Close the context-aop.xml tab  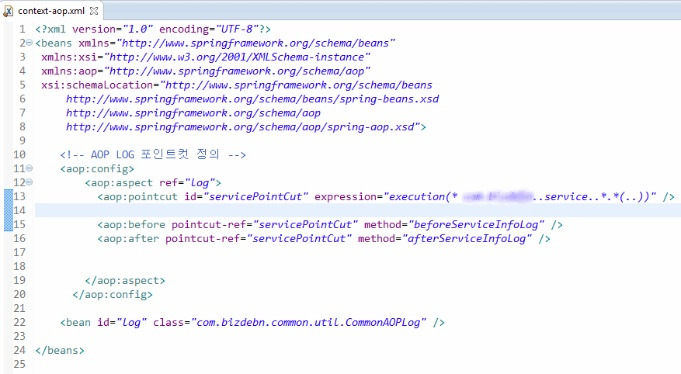pyautogui.click(x=94, y=11)
